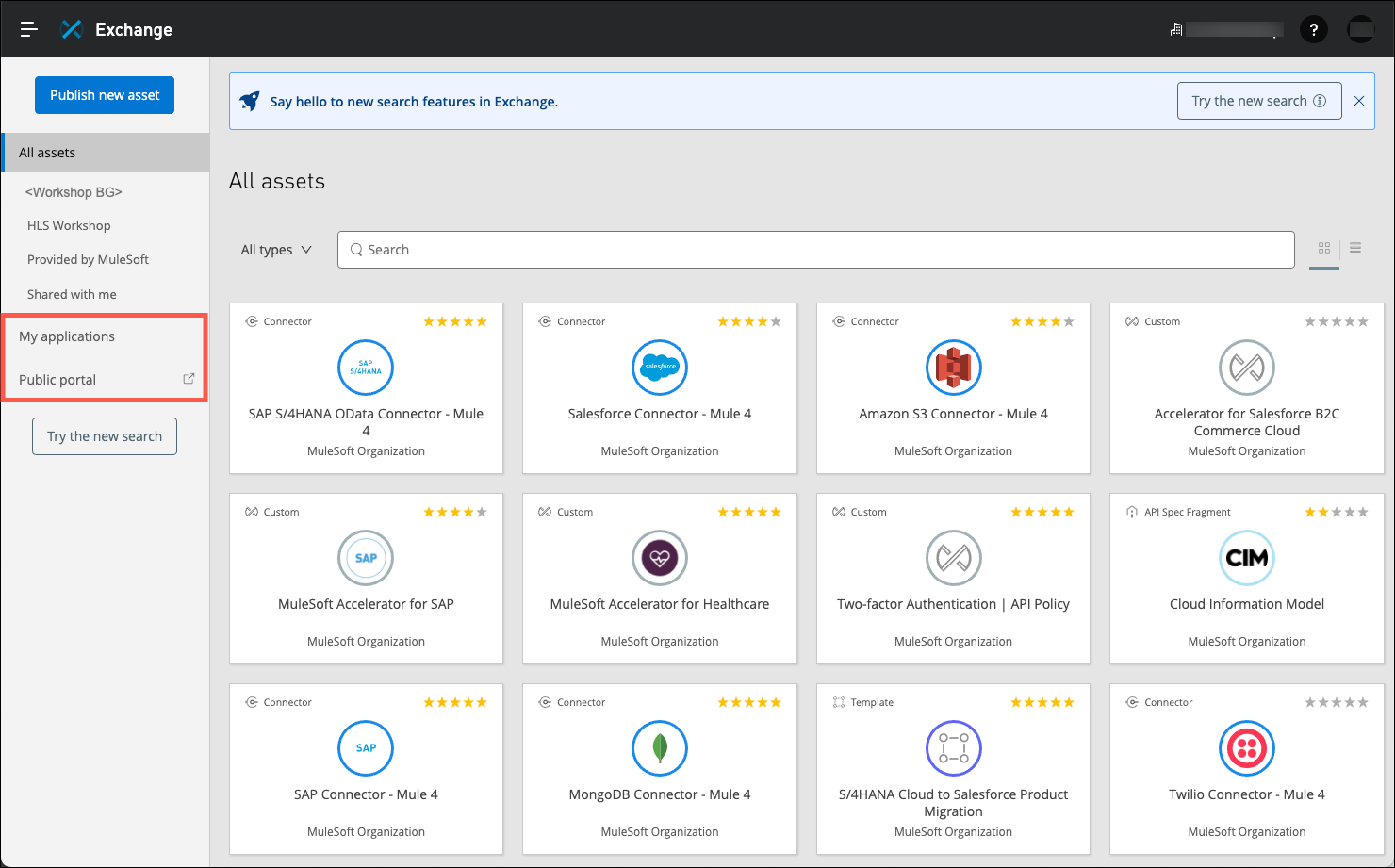Screen dimensions: 1395x868
Task: Click the Amazon S3 Connector logo
Action: pyautogui.click(x=953, y=368)
